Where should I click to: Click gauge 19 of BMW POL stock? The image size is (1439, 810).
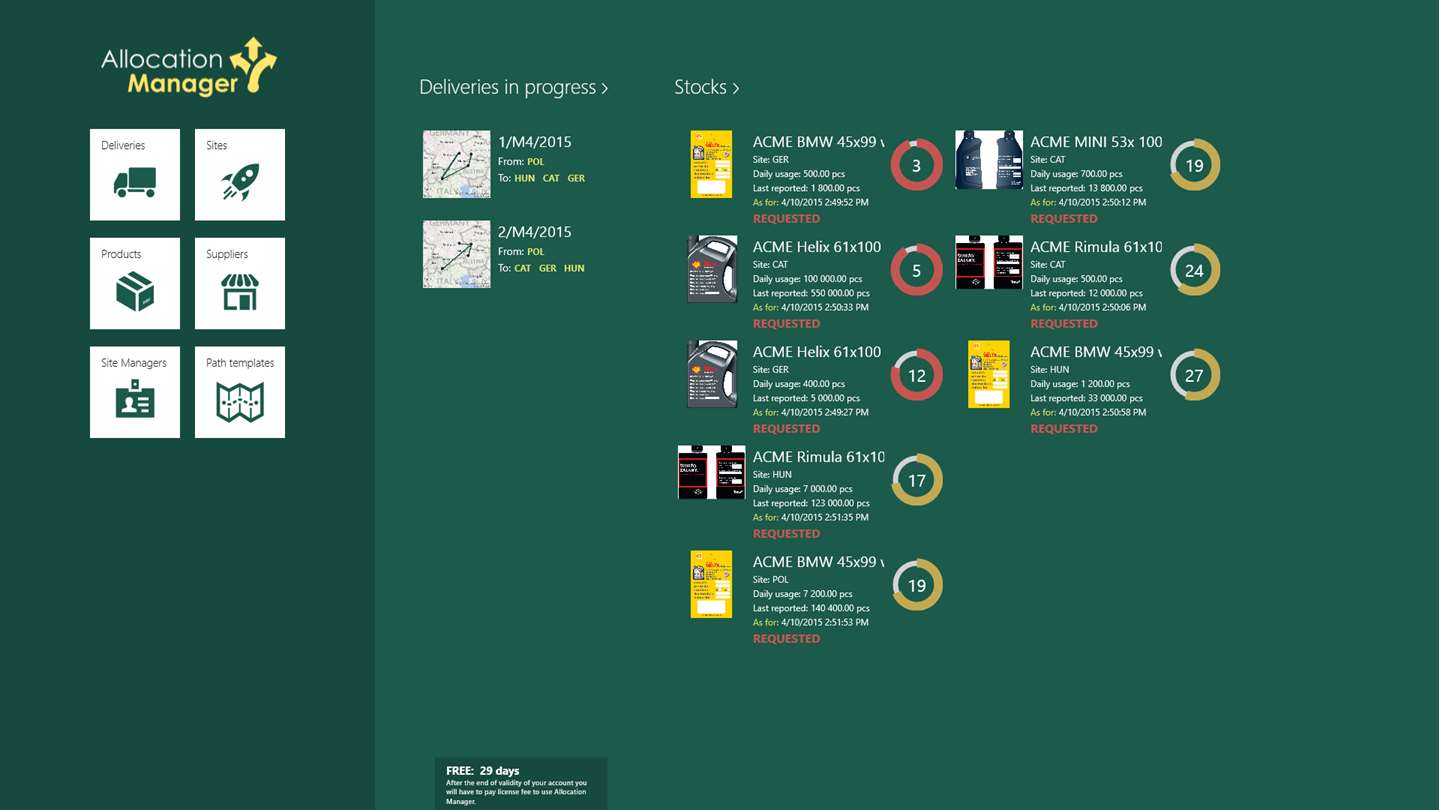[x=917, y=585]
